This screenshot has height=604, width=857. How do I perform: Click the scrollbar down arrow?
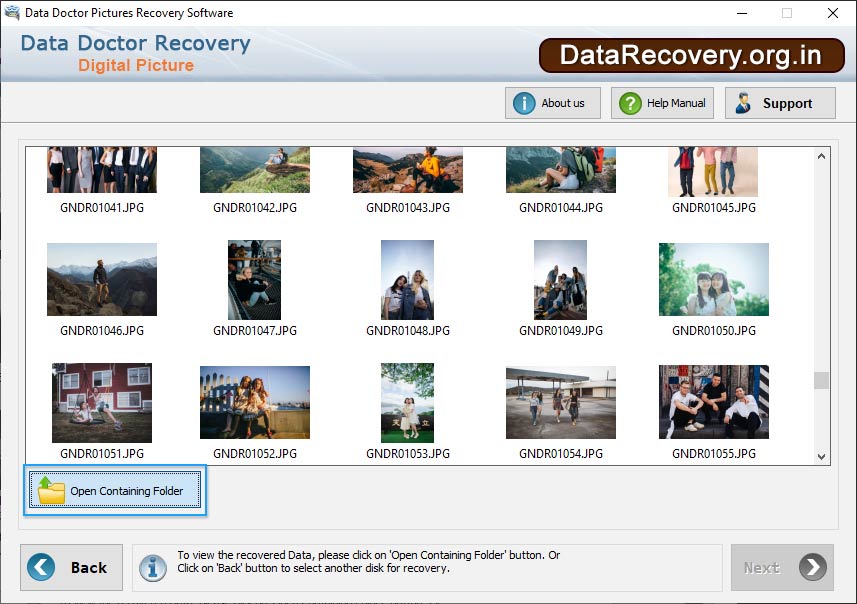(x=821, y=456)
